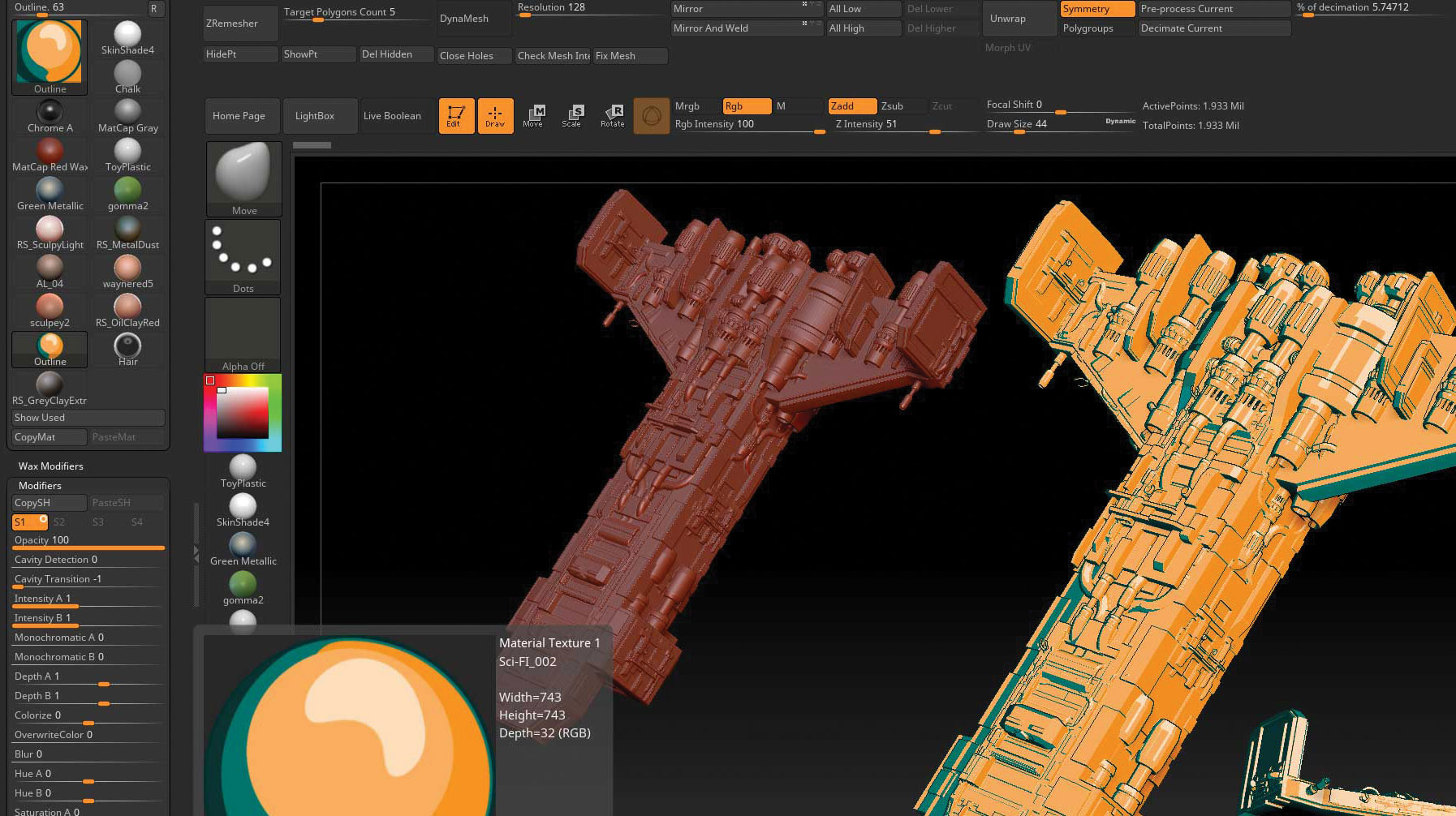Switch to Rotate mode
This screenshot has width=1456, height=816.
click(x=612, y=116)
